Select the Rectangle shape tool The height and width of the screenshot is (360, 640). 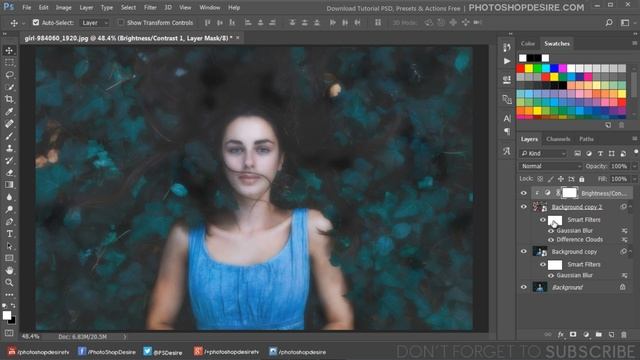pos(9,258)
